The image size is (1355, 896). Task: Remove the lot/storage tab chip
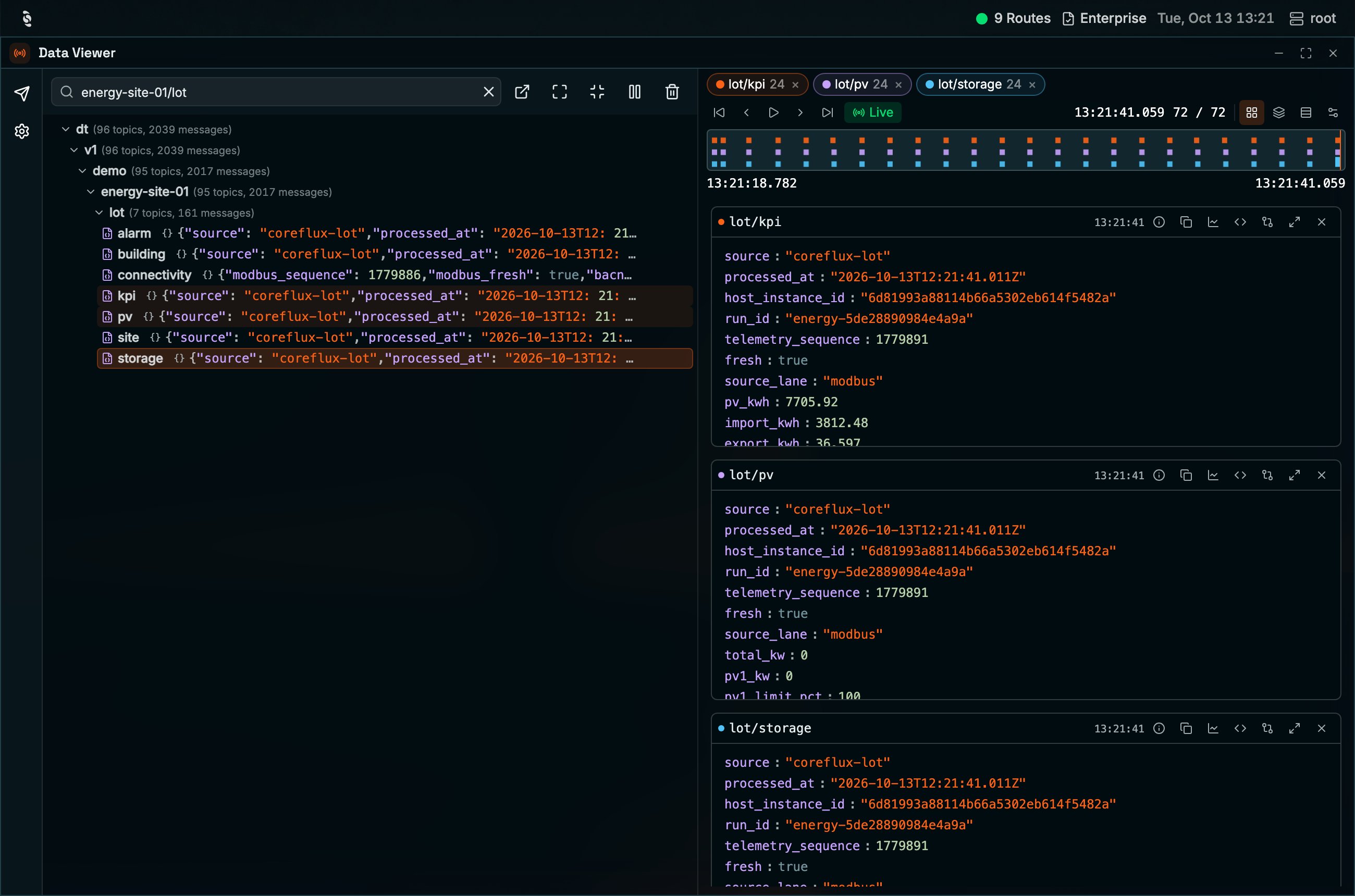coord(1032,84)
